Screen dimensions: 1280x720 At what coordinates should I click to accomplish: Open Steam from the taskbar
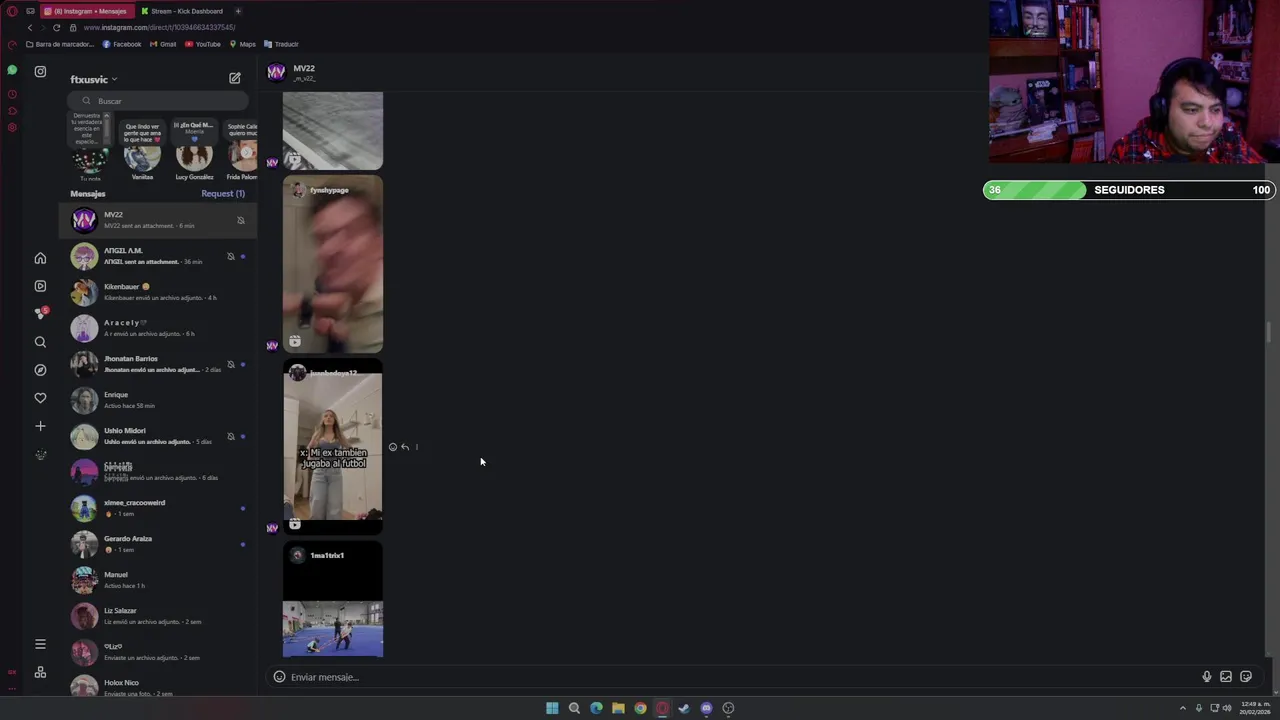(x=684, y=708)
